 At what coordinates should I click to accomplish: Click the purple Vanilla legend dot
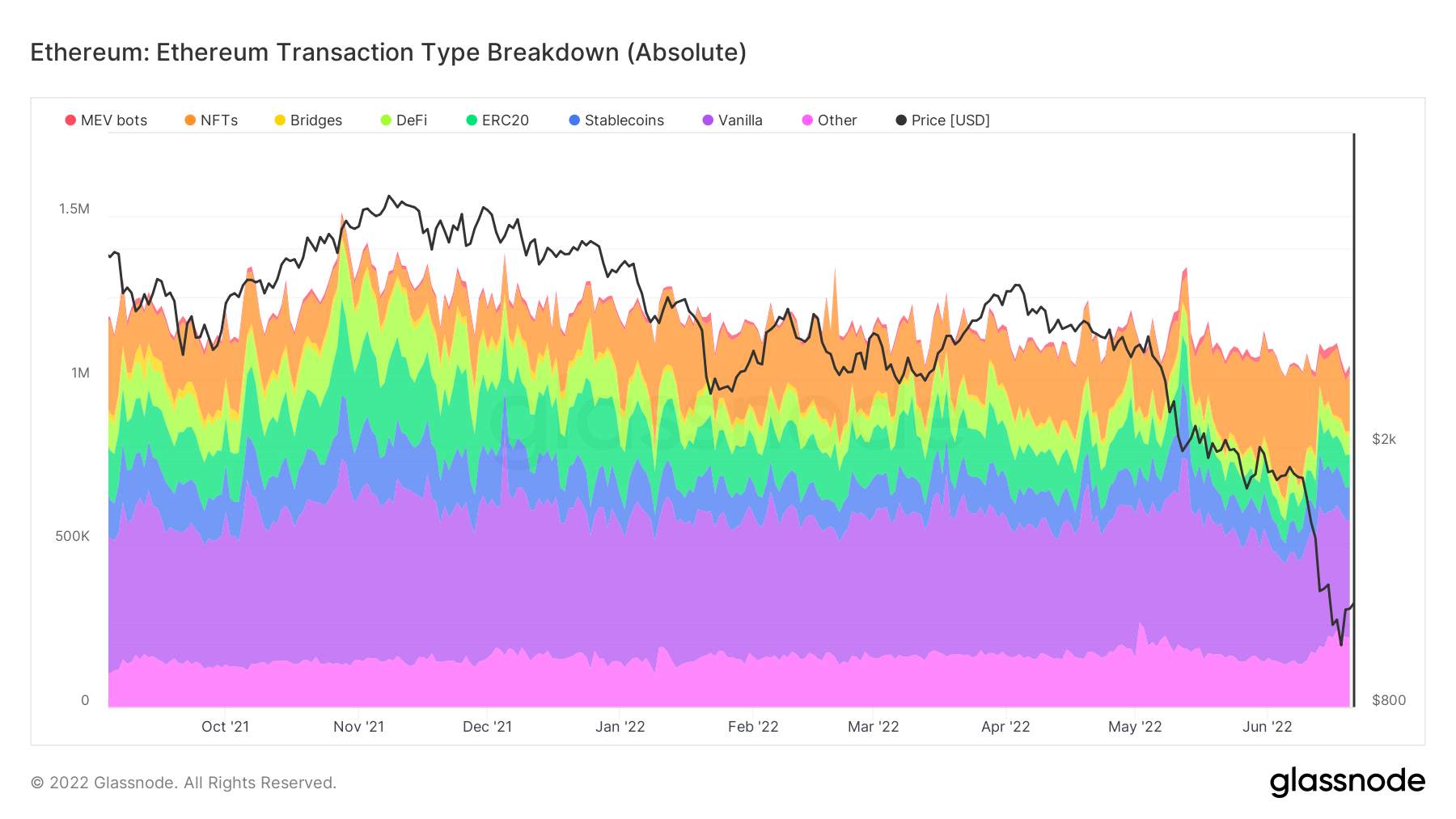click(708, 120)
